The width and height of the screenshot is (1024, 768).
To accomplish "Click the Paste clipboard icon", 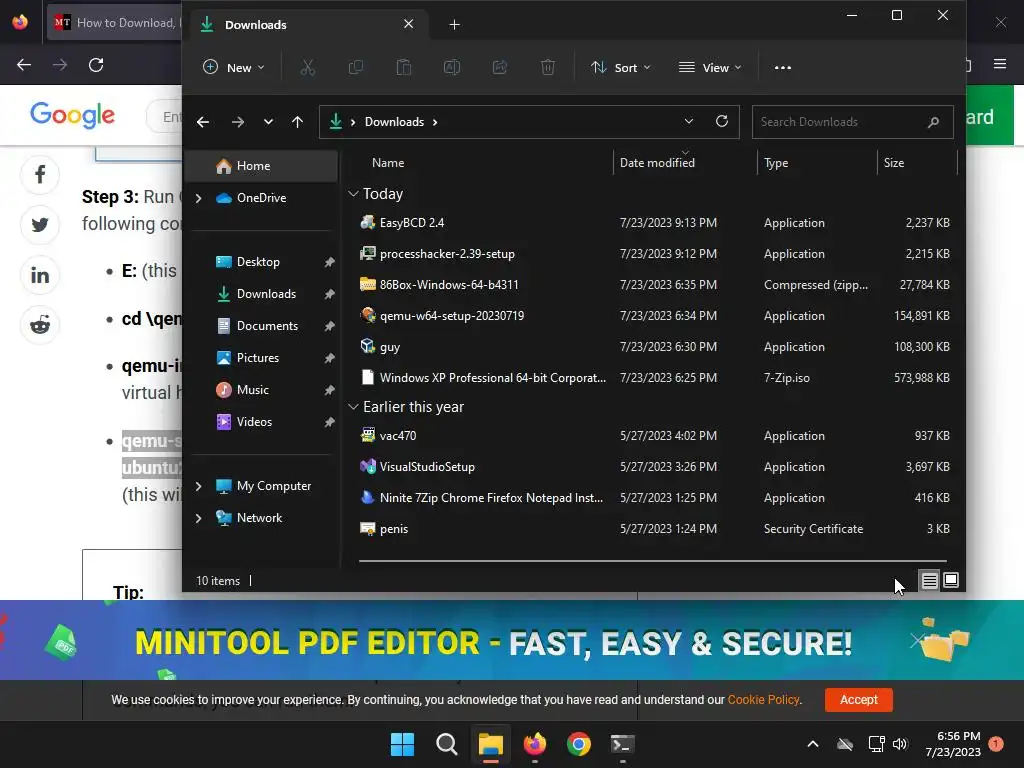I will click(x=404, y=67).
